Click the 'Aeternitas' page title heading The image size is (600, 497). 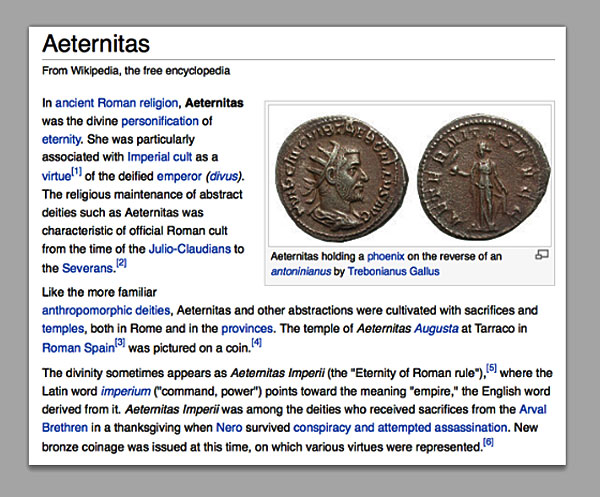(x=96, y=43)
